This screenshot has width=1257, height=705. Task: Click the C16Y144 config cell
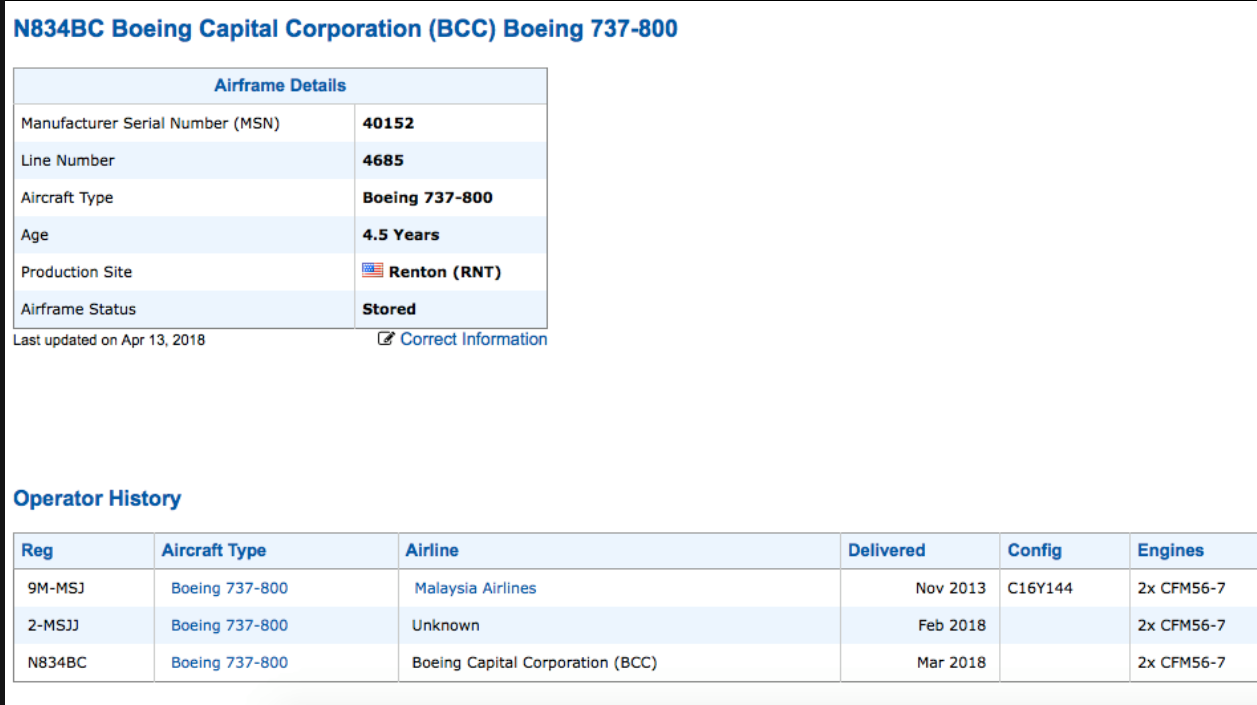(x=1040, y=588)
